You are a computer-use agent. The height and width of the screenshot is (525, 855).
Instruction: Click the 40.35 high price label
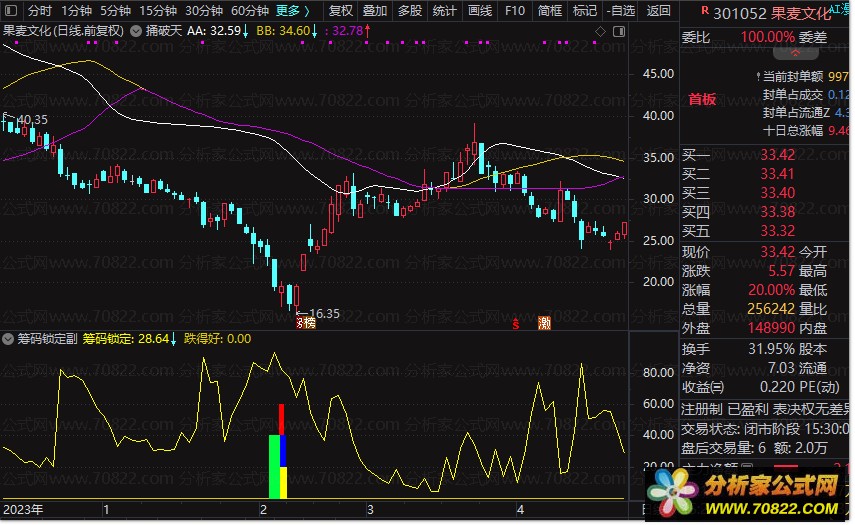point(33,119)
